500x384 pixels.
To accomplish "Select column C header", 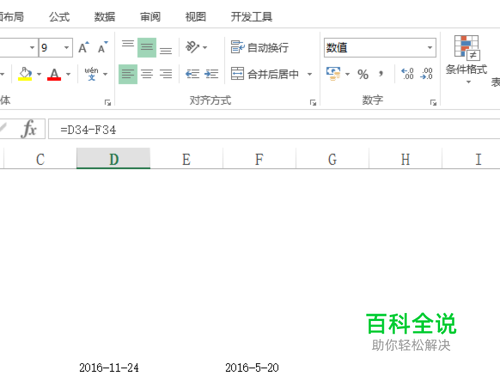I will tap(40, 159).
